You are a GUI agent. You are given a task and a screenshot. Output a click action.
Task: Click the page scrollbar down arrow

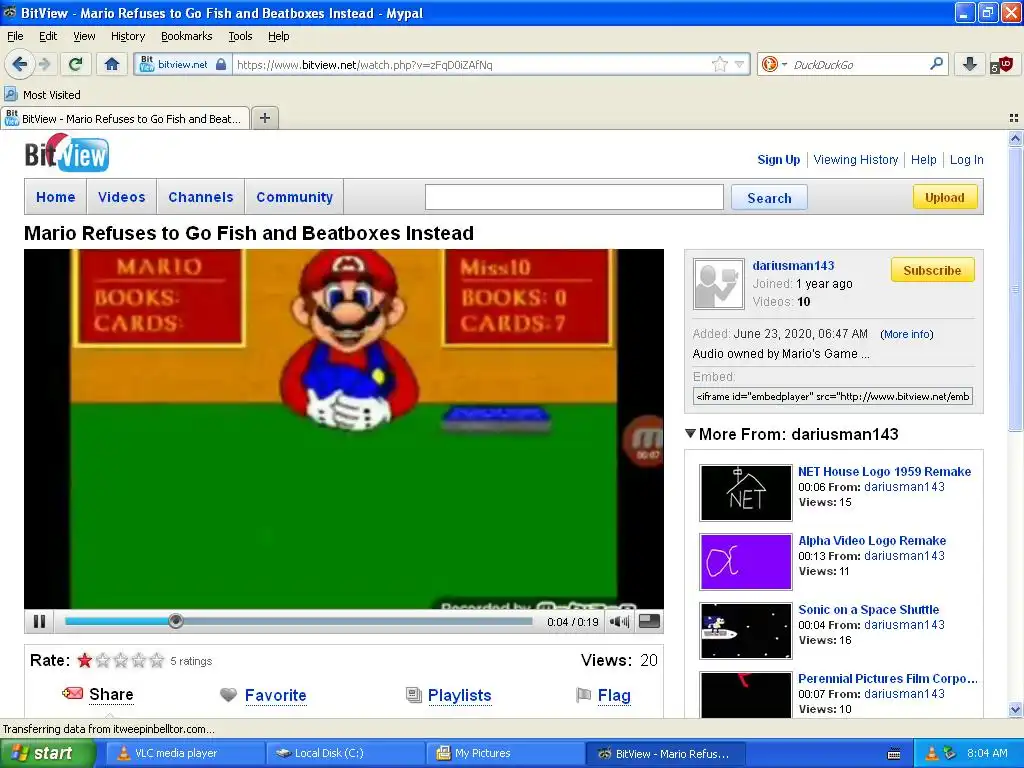(x=1015, y=709)
